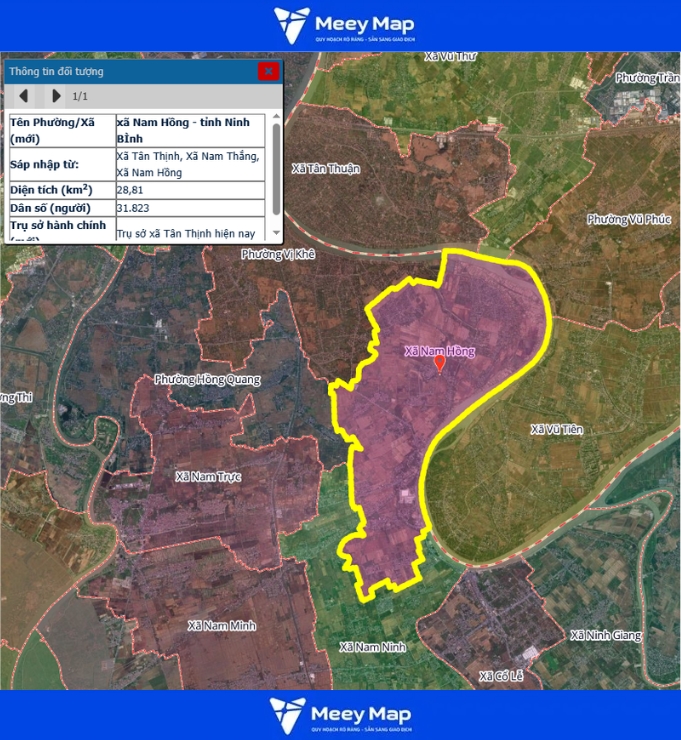Go to next object with right arrow
The width and height of the screenshot is (681, 740).
coord(56,97)
